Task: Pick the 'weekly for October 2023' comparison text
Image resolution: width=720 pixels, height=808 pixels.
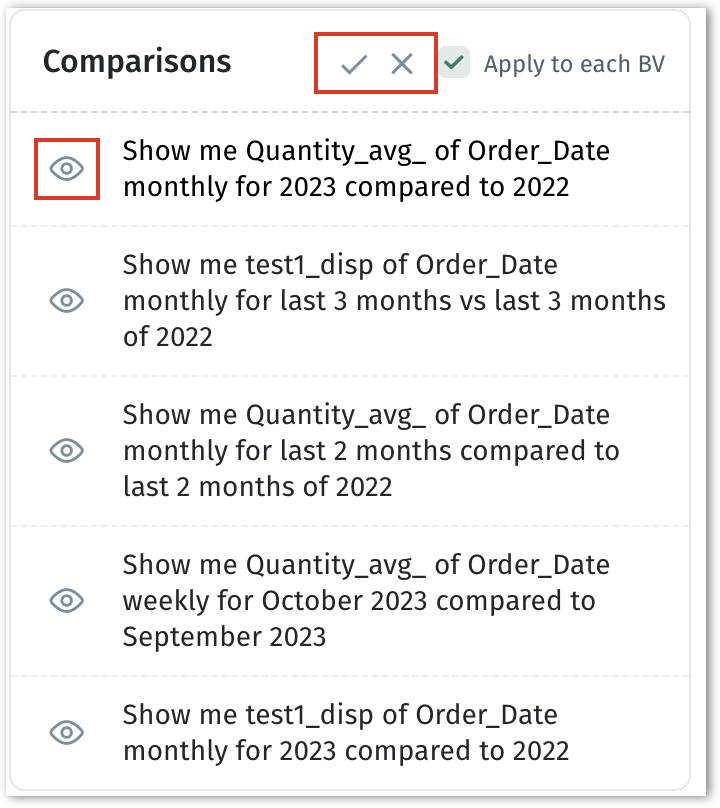Action: (366, 600)
